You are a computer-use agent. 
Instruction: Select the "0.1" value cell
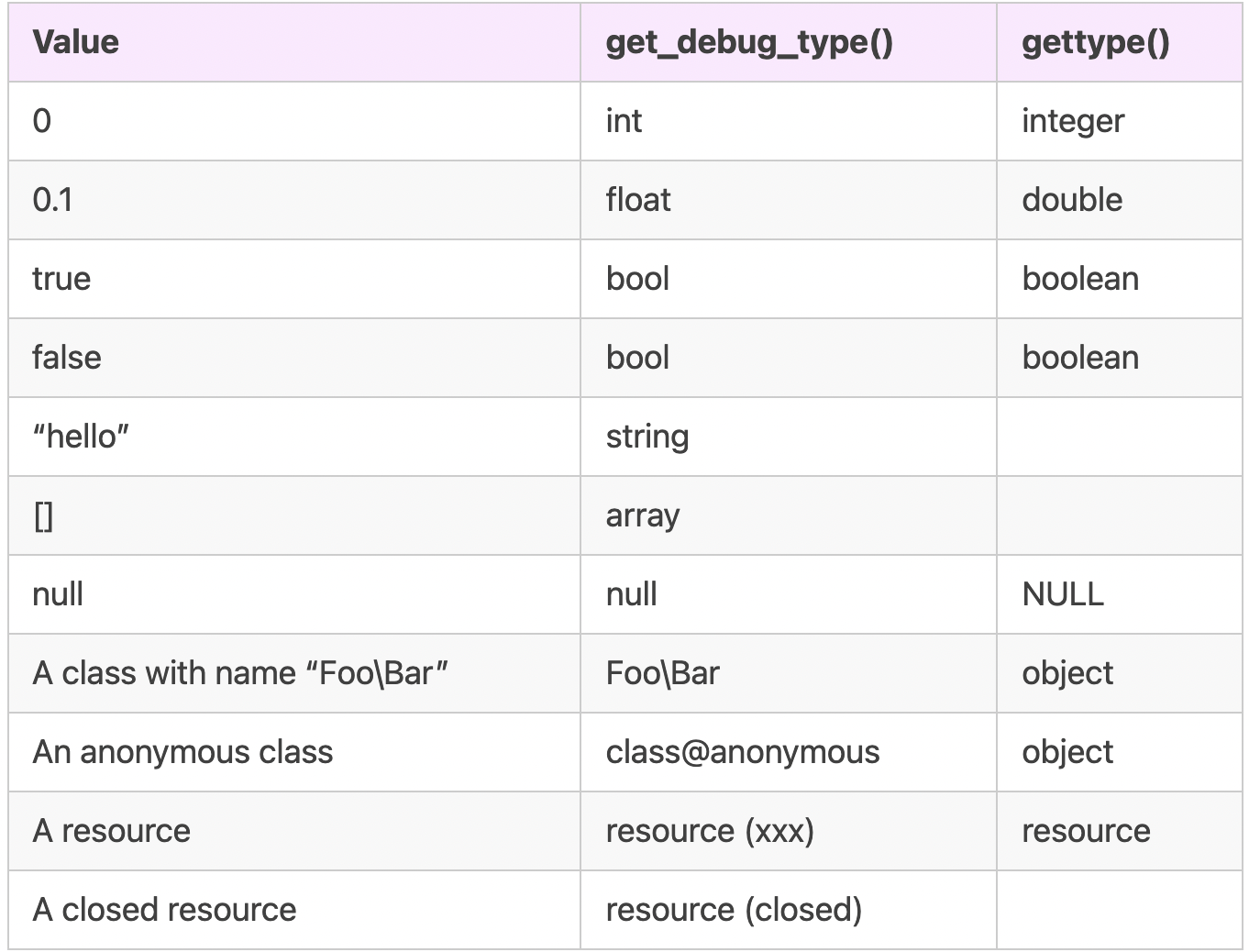pyautogui.click(x=52, y=200)
